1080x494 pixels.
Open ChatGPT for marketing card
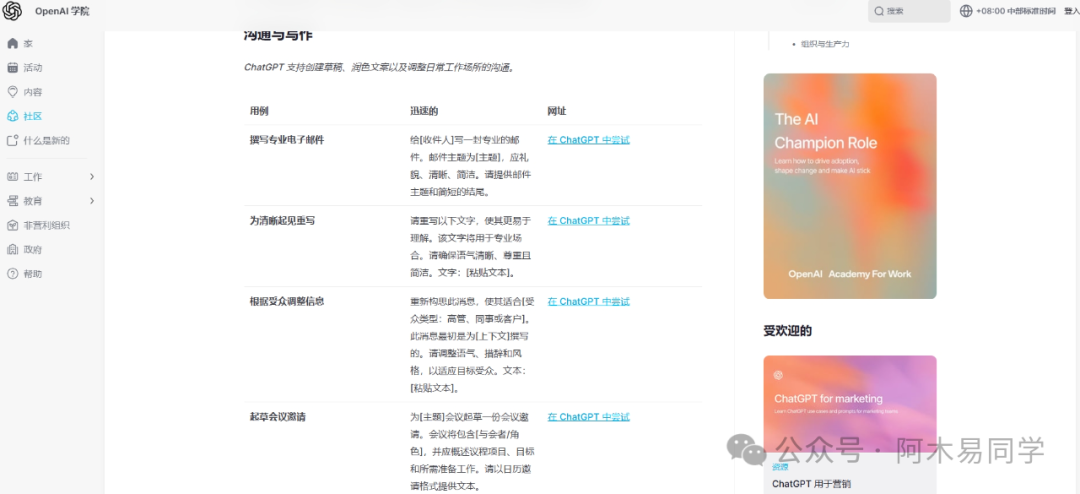[x=850, y=404]
